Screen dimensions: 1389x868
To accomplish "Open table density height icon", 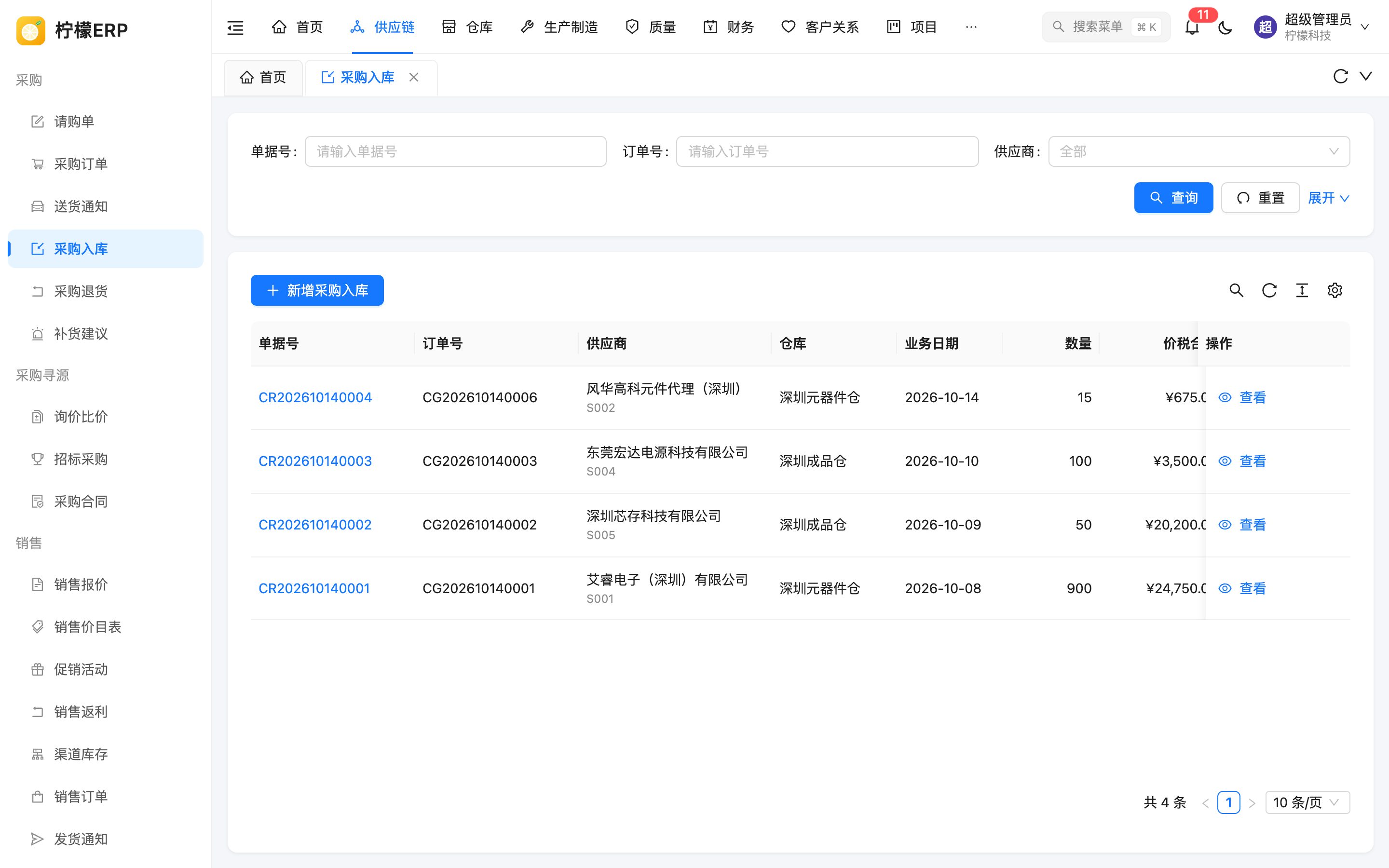I will [1302, 290].
